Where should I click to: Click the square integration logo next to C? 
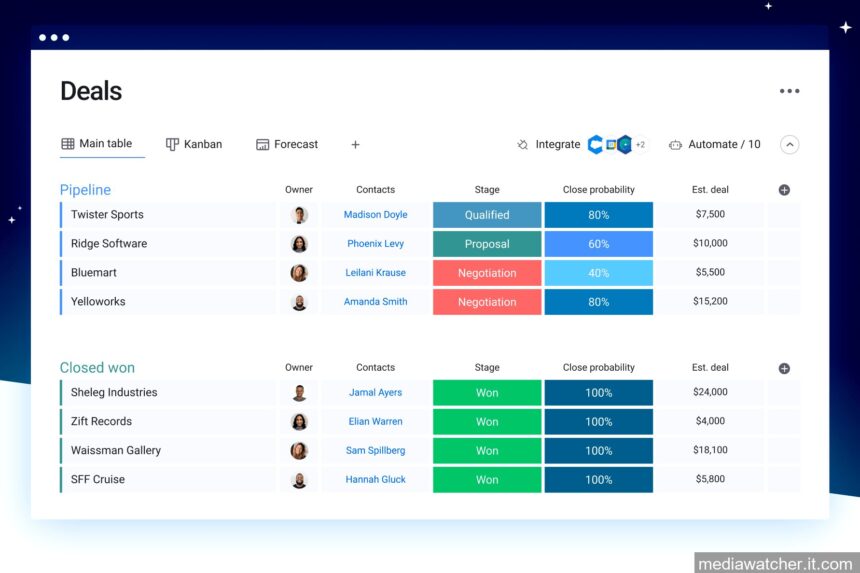[x=610, y=144]
